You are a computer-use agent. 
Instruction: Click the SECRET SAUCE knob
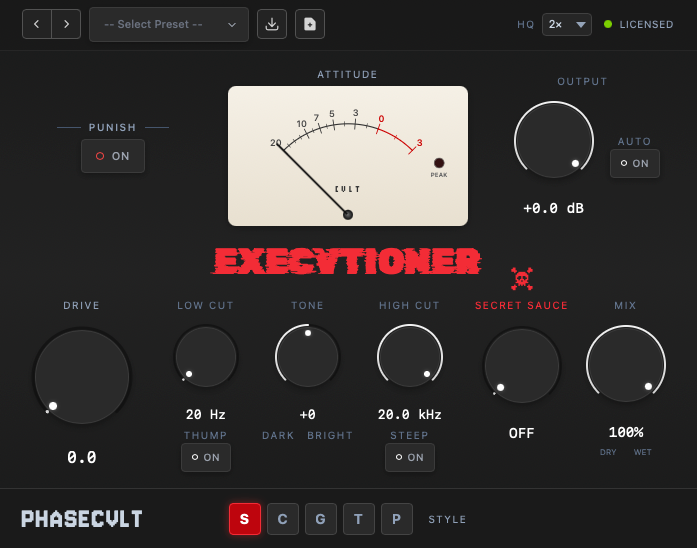click(x=522, y=366)
